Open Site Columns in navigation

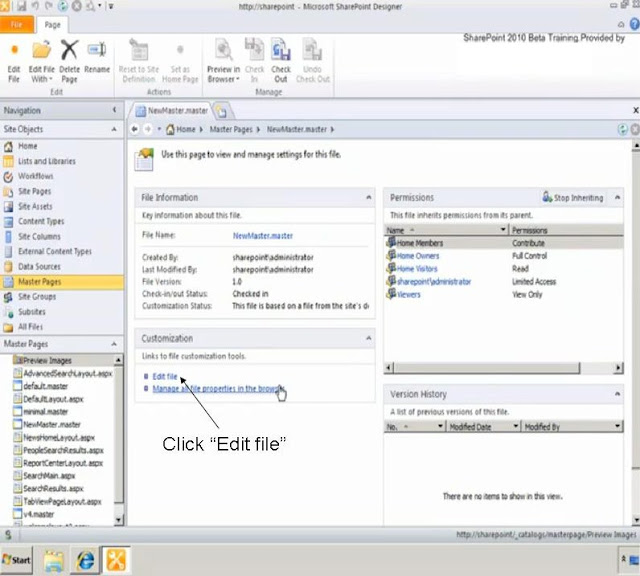[x=39, y=236]
